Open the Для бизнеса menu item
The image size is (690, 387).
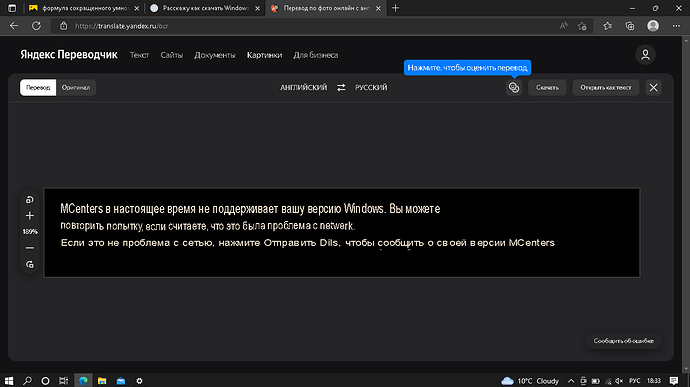pos(316,55)
